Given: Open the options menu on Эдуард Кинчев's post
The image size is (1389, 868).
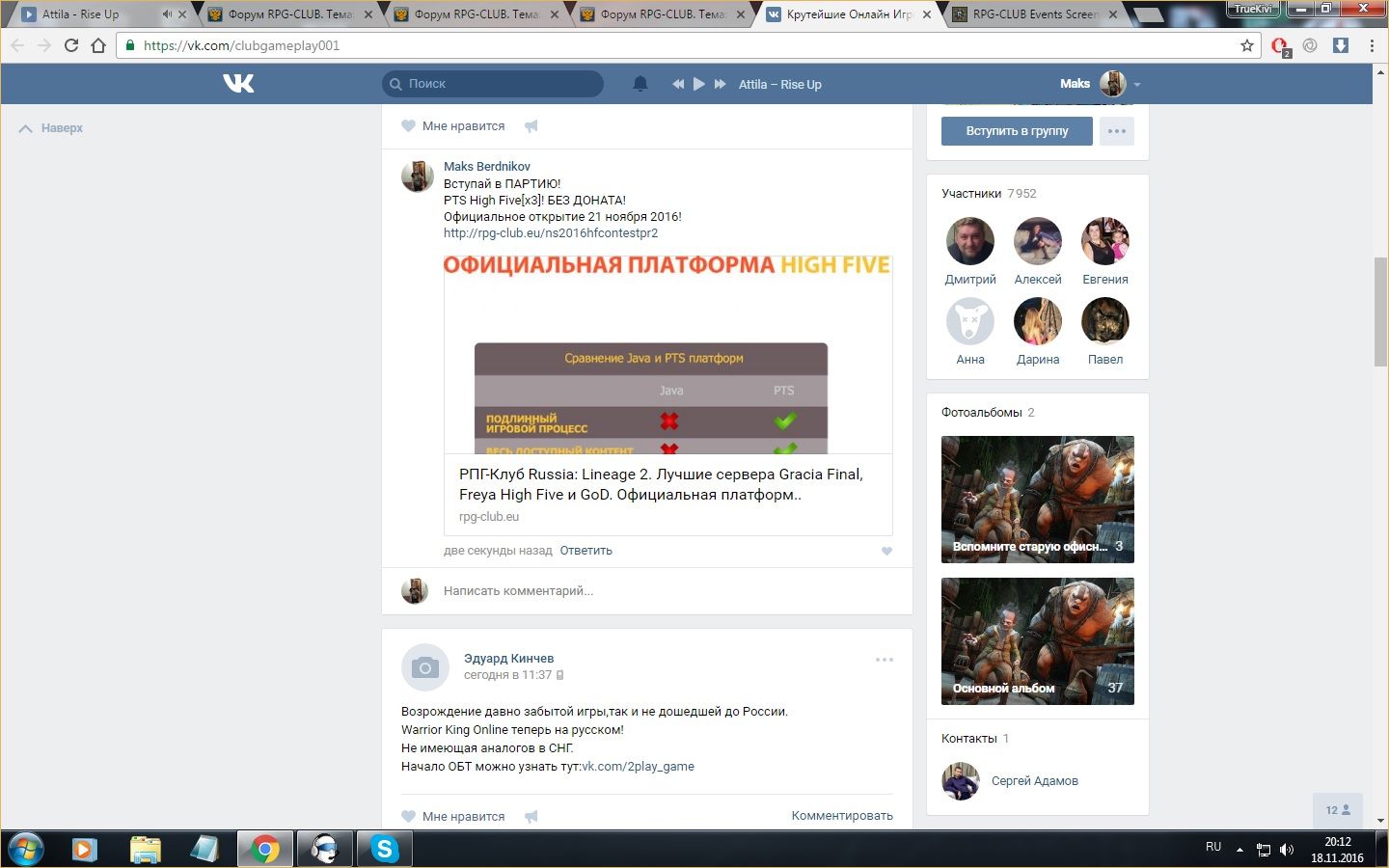Looking at the screenshot, I should (885, 660).
